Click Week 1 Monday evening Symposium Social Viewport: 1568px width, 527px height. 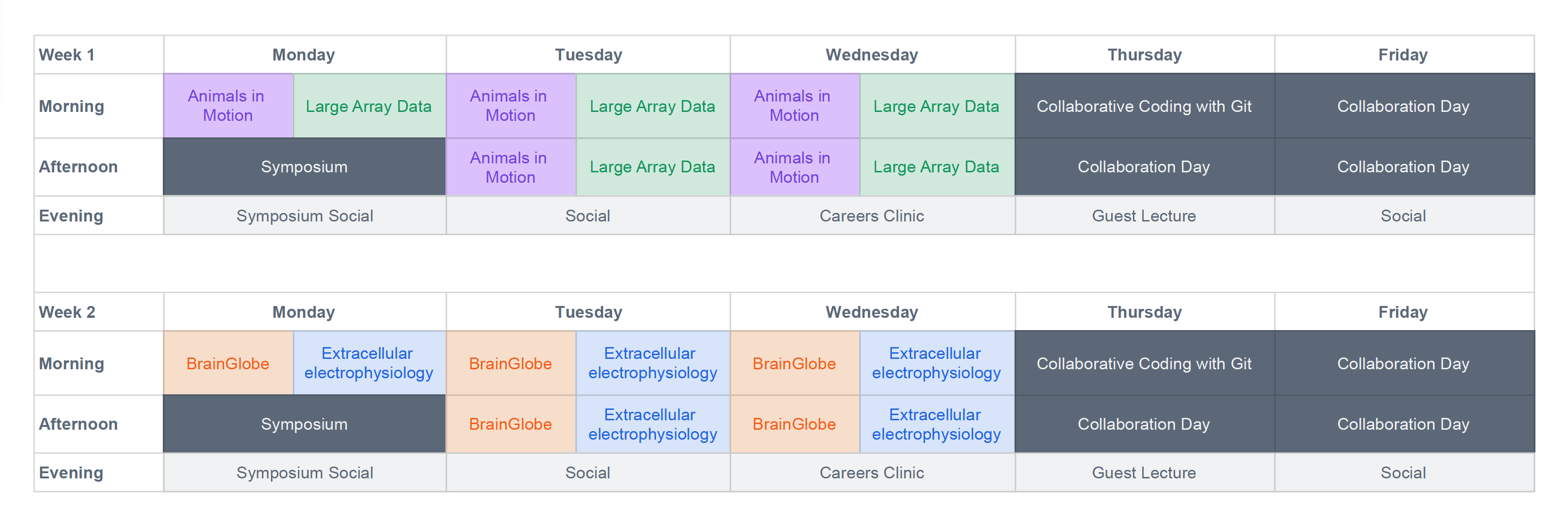(304, 216)
